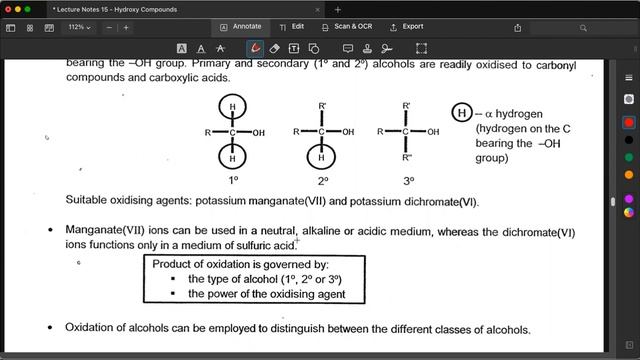
Task: Select the red Pen drawing tool
Action: 255,49
